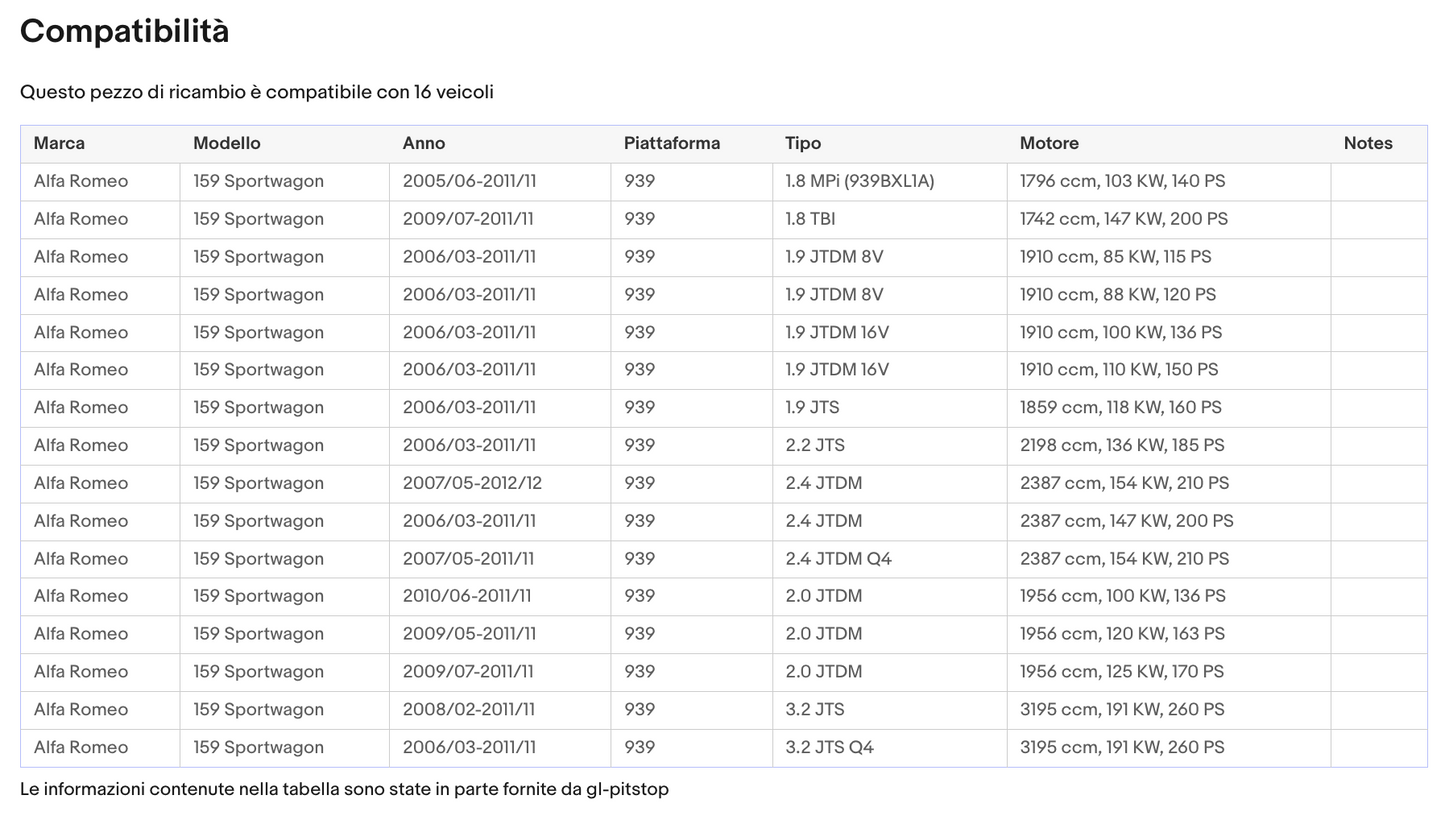
Task: Click the Notes column header
Action: point(1367,143)
